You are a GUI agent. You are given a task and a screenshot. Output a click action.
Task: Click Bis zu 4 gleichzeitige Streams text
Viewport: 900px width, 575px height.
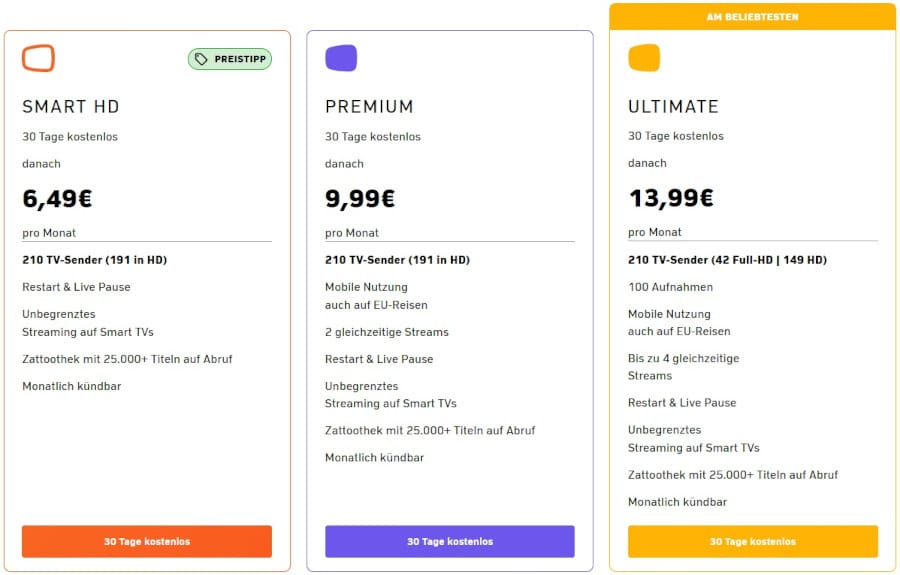point(684,367)
